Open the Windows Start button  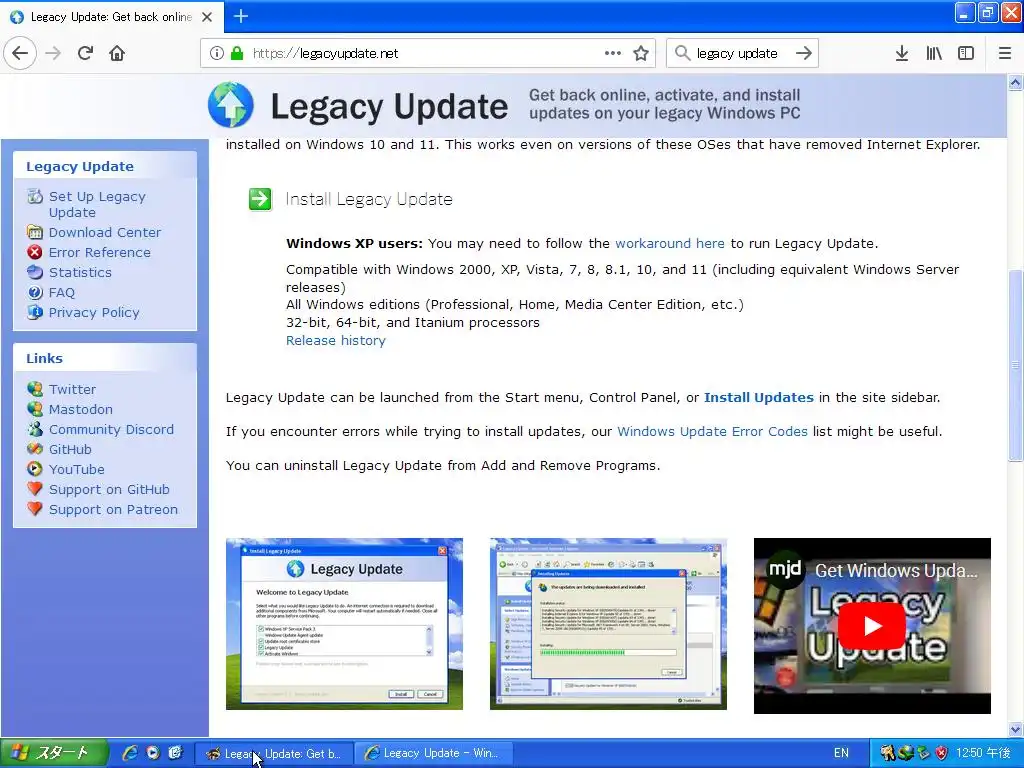53,753
